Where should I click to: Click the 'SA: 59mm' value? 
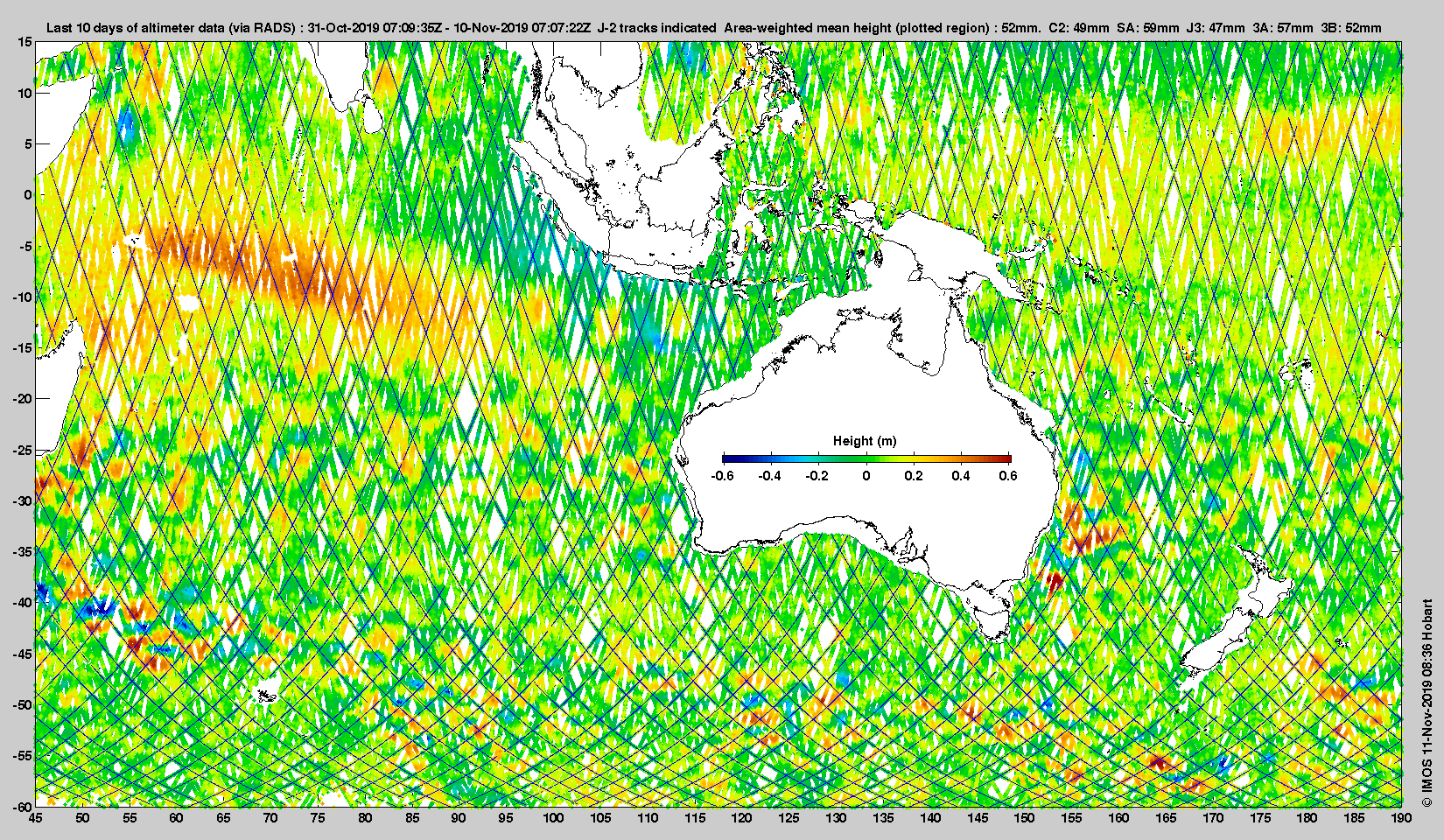(1147, 28)
